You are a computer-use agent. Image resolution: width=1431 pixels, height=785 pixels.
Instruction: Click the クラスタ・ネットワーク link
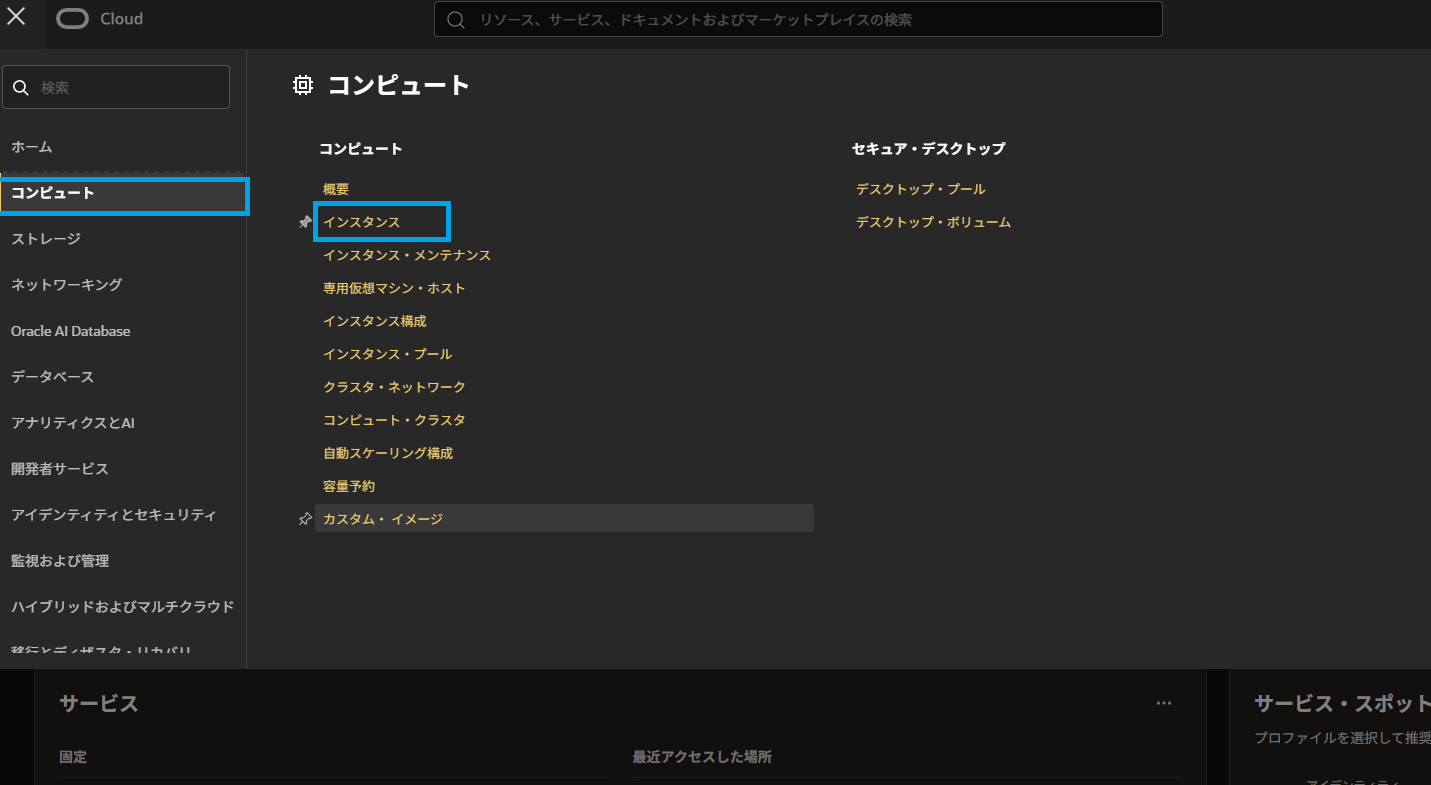coord(394,386)
